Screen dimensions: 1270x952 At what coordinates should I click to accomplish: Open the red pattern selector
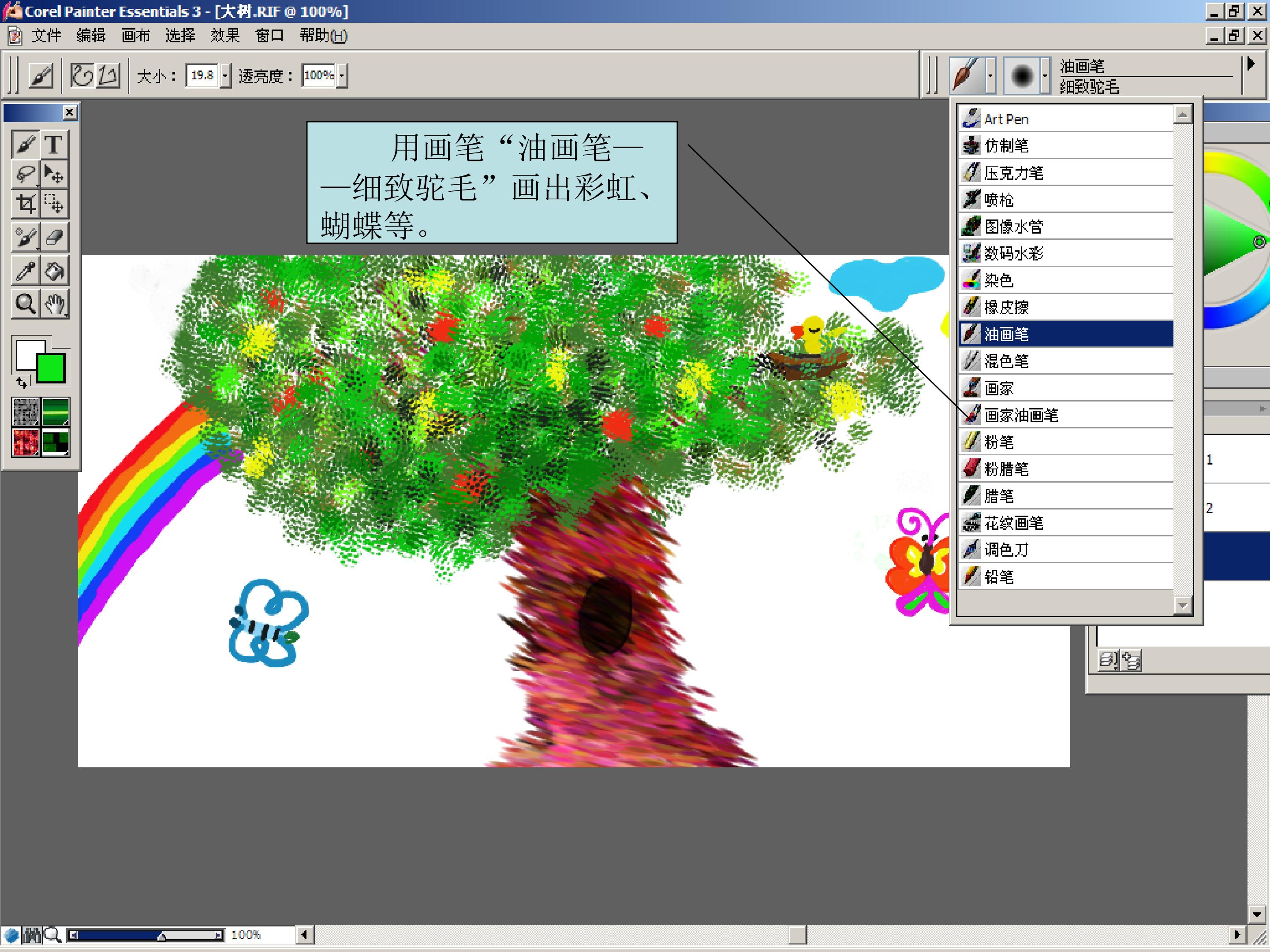tap(26, 443)
